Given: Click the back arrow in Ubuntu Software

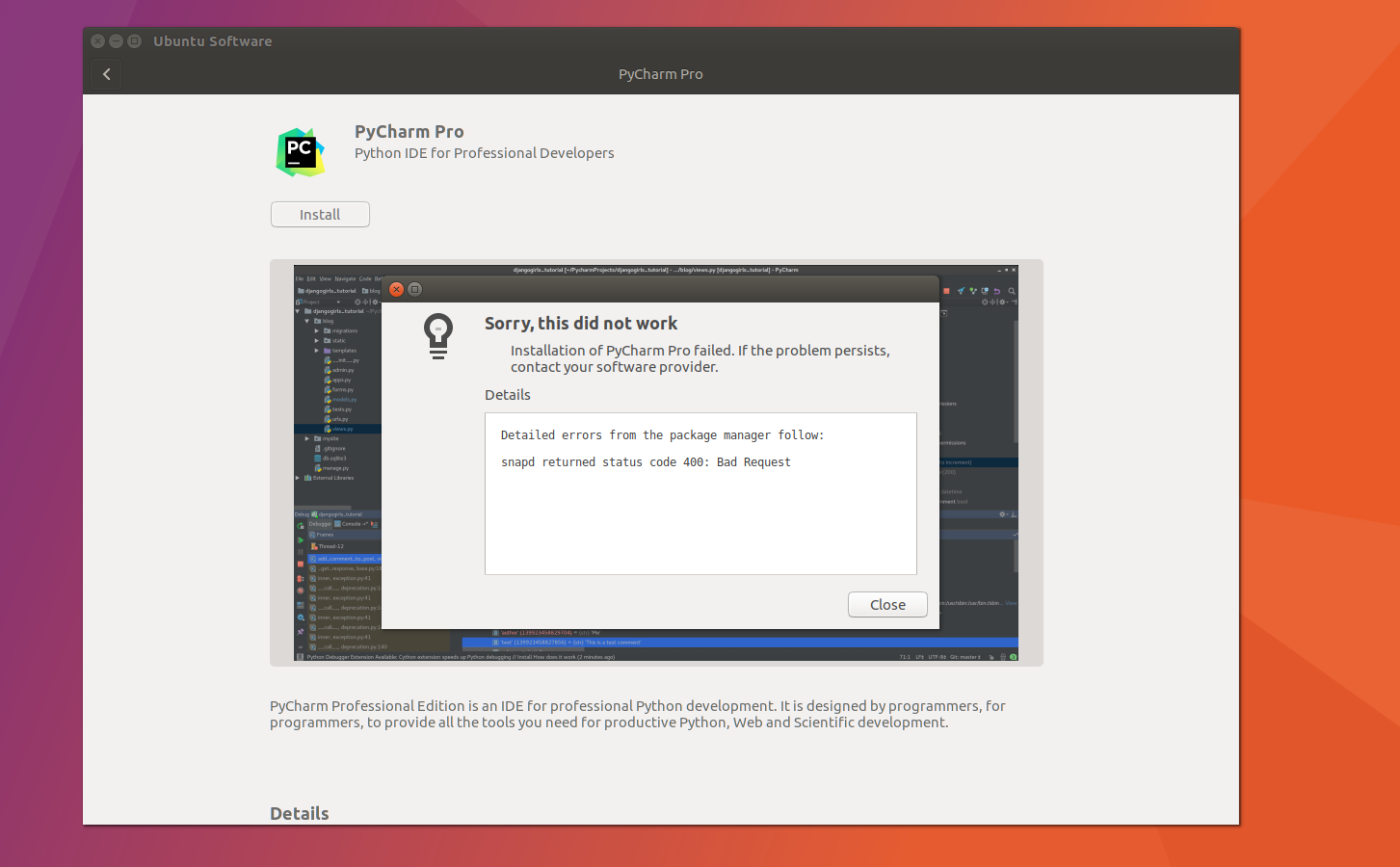Looking at the screenshot, I should point(106,74).
